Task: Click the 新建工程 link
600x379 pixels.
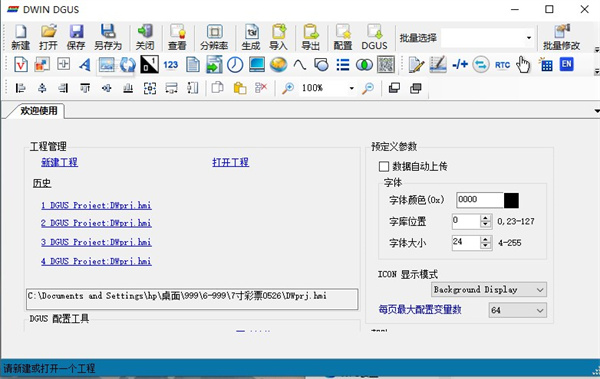Action: coord(59,162)
